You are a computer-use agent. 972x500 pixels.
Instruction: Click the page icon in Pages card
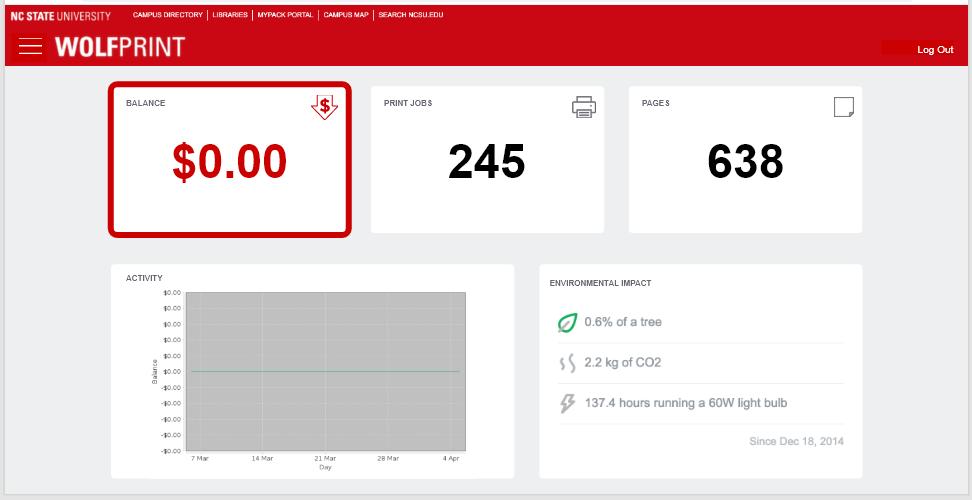[x=844, y=107]
